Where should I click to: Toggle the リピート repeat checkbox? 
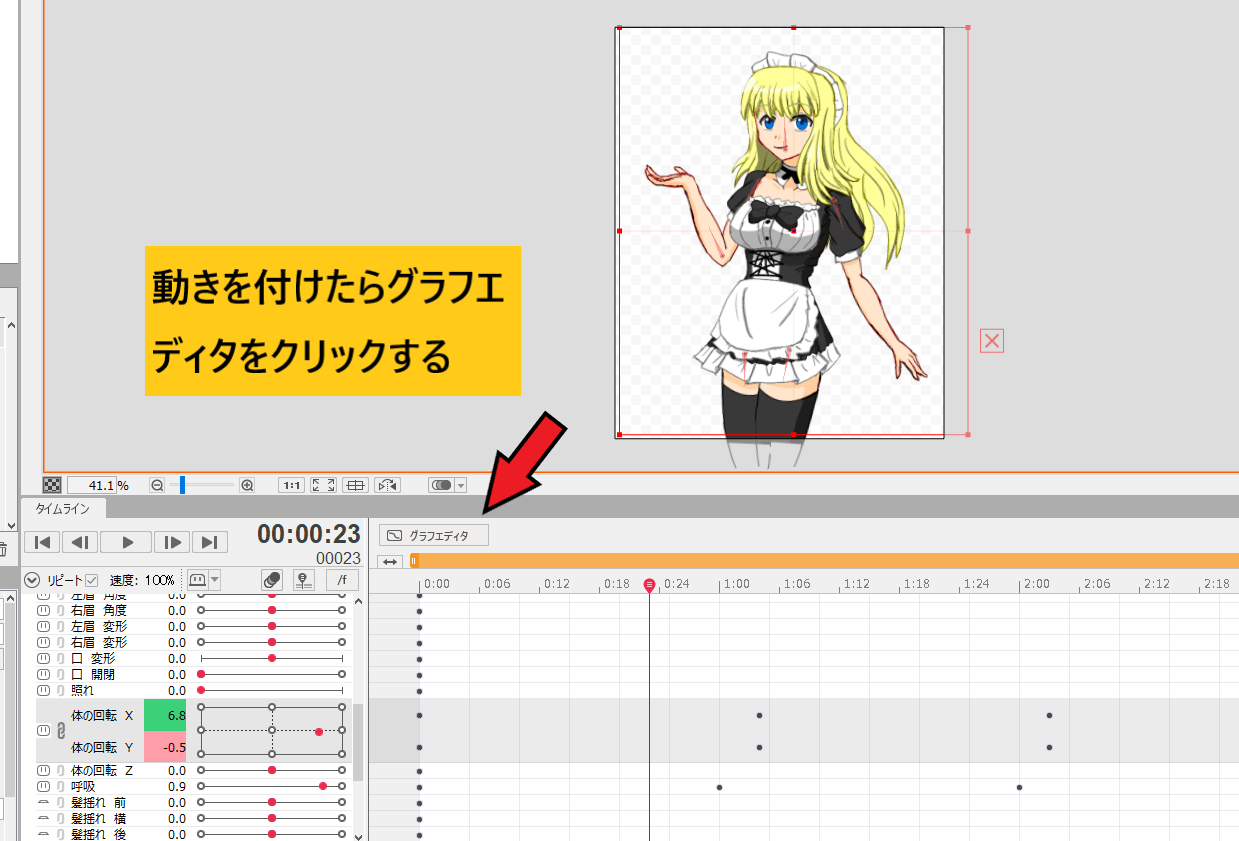91,580
